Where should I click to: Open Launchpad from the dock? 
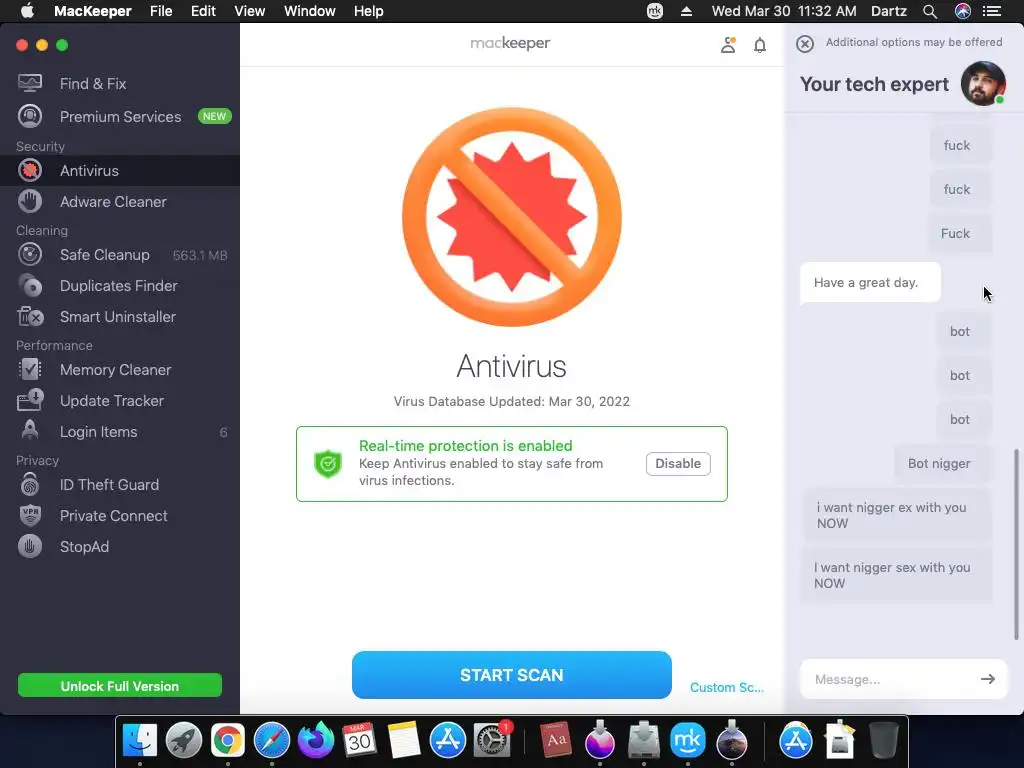pos(184,740)
